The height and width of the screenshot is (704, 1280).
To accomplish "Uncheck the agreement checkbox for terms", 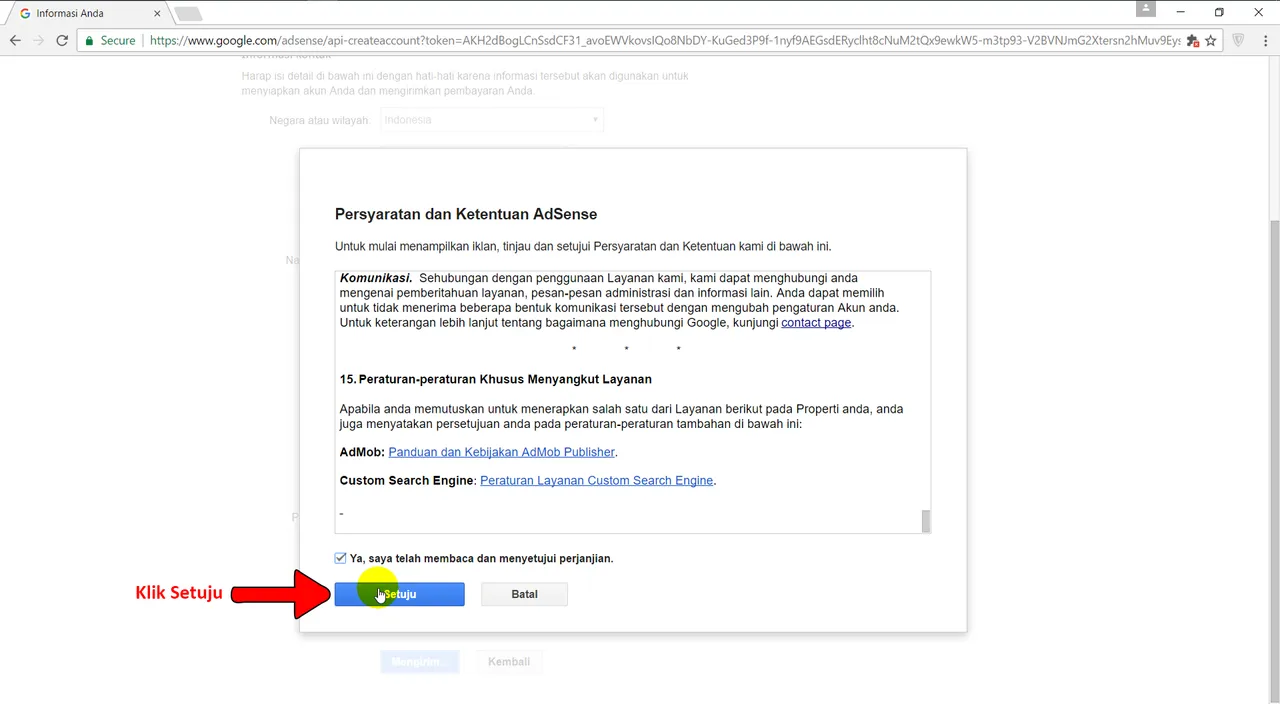I will (x=341, y=558).
